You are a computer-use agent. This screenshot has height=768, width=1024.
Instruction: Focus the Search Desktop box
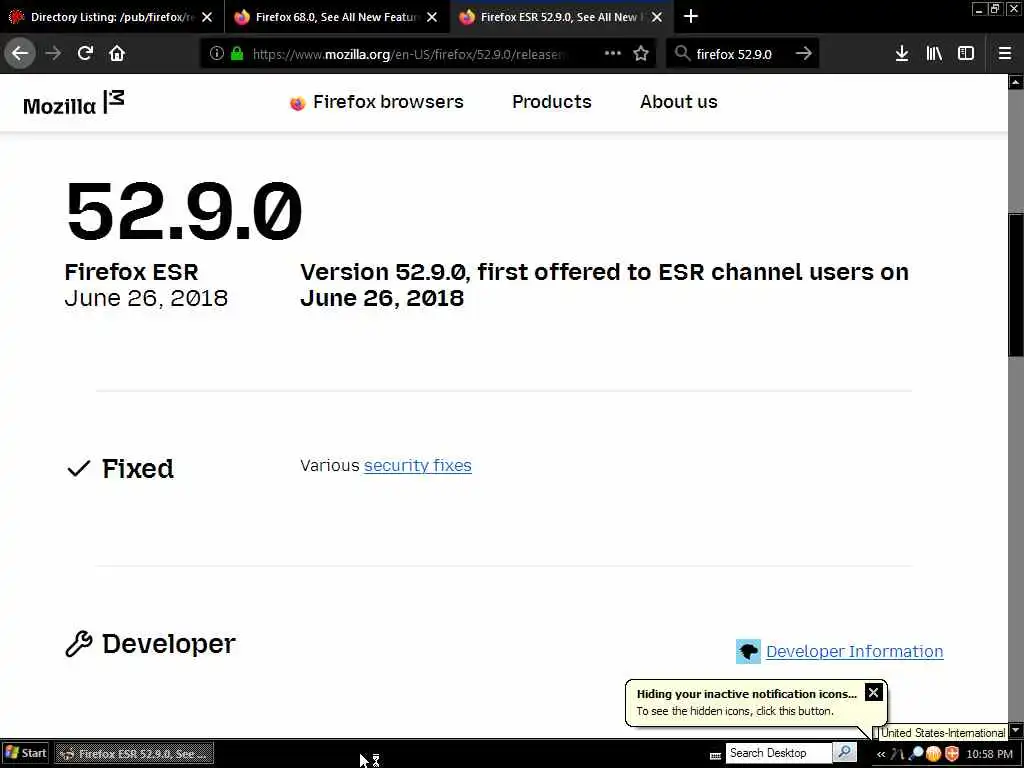(779, 753)
